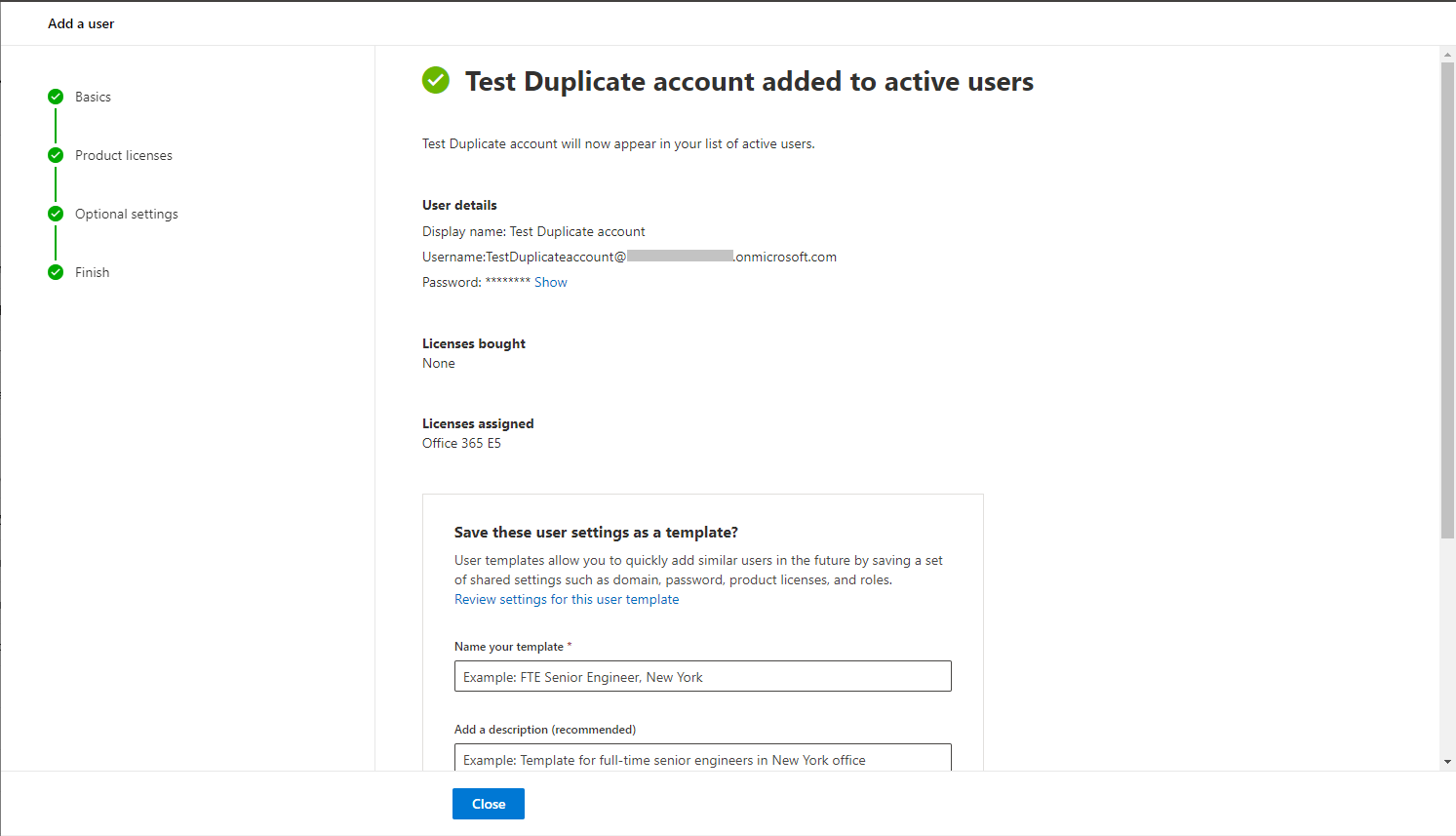The image size is (1456, 836).
Task: Open Review settings for this user template
Action: pyautogui.click(x=567, y=599)
